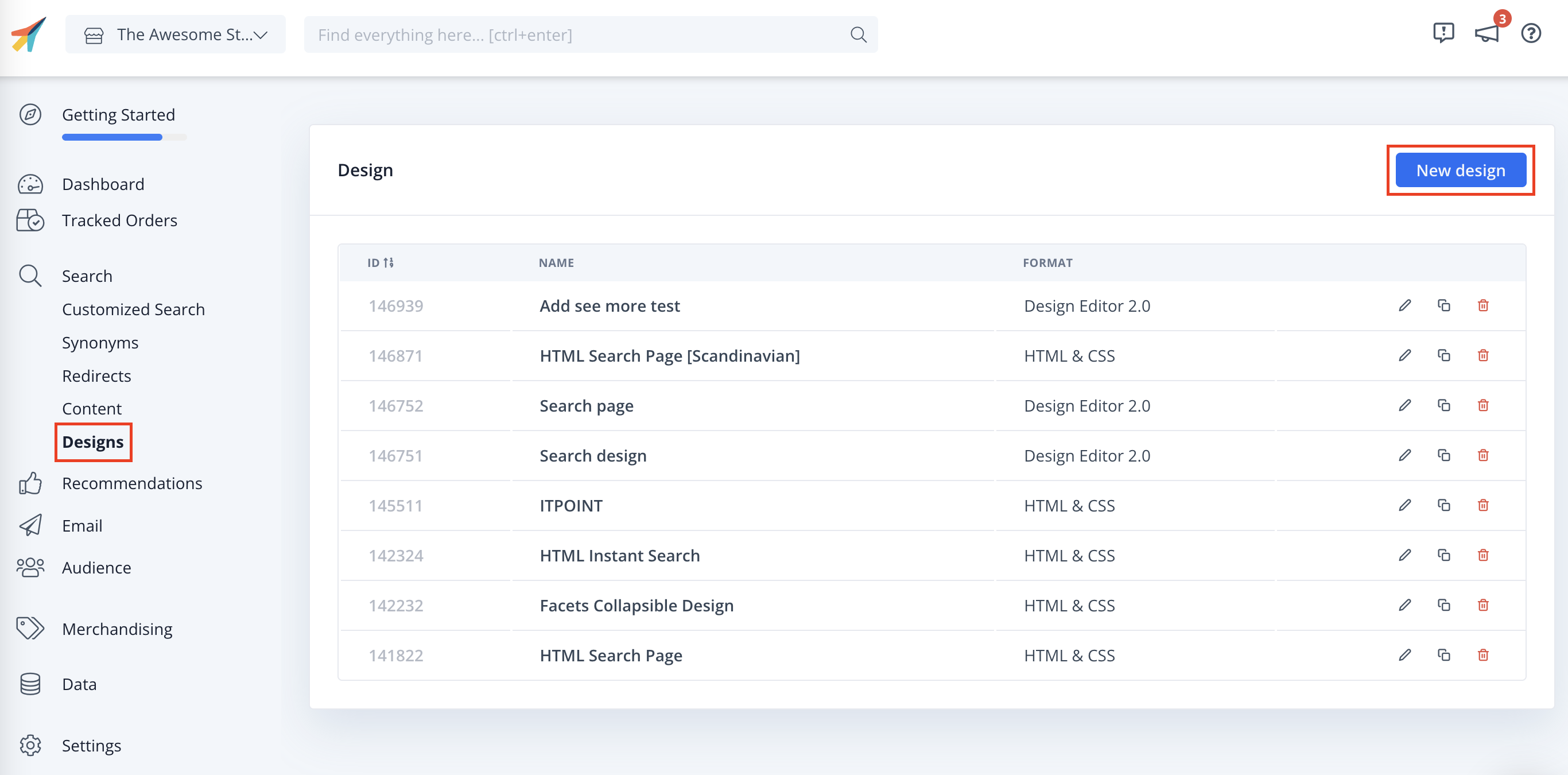Open the notifications megaphone icon
Screen dimensions: 1568x775
(x=1487, y=34)
